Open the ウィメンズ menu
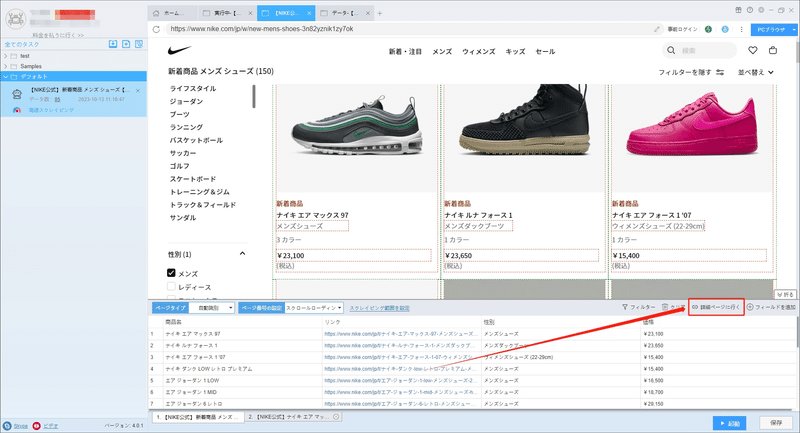The width and height of the screenshot is (800, 433). 479,52
